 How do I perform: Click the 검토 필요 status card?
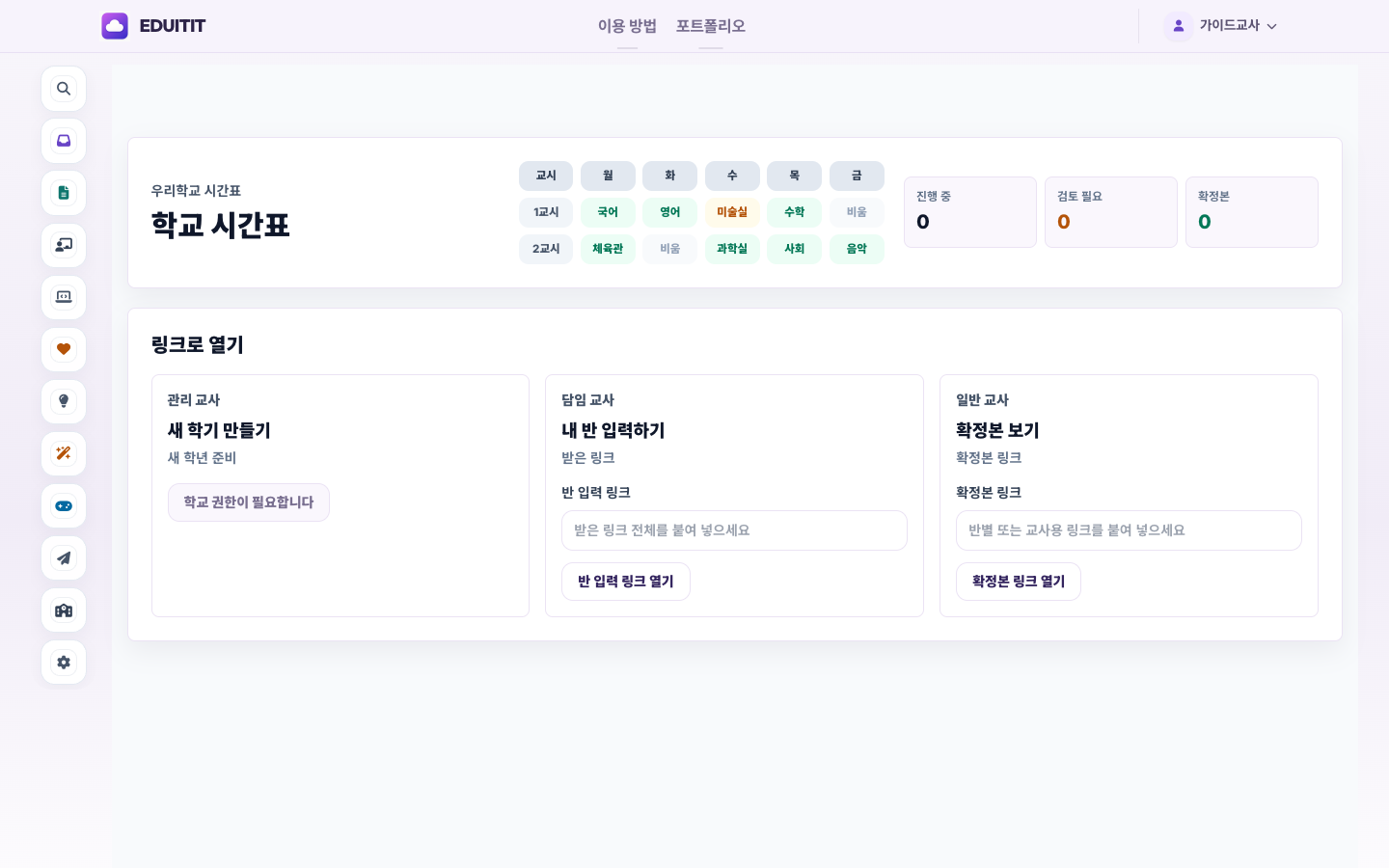click(1111, 212)
